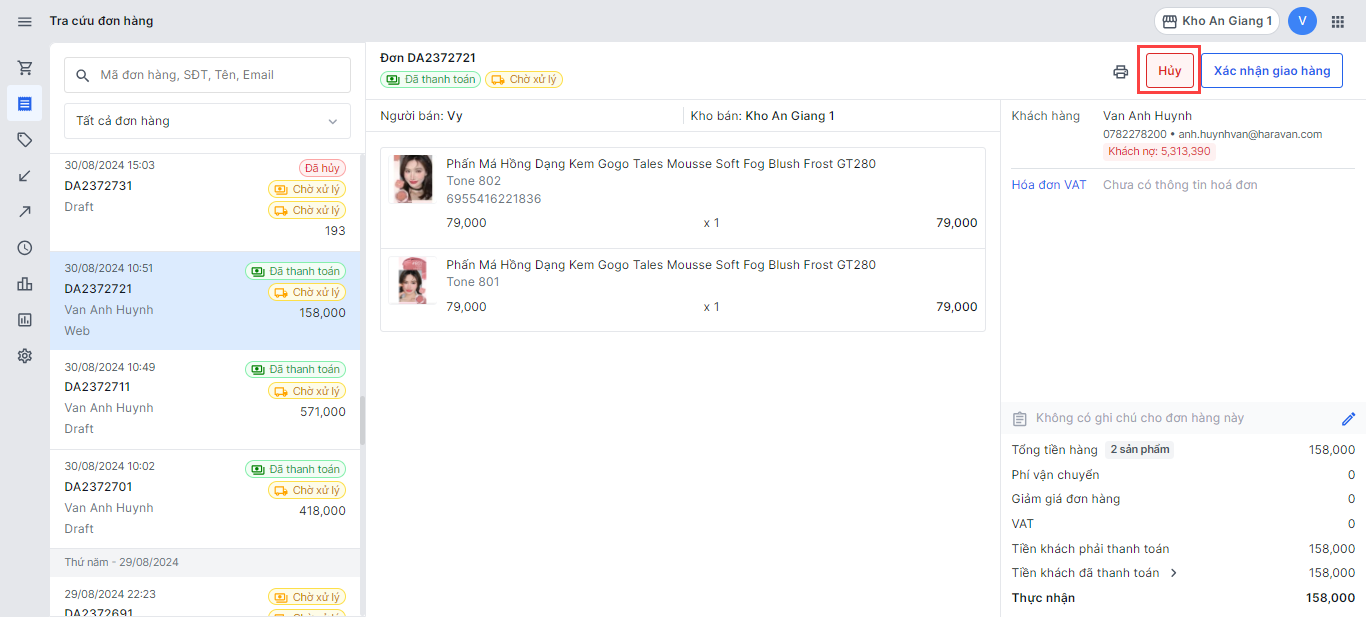
Task: Open the down-left arrow sidebar icon
Action: (25, 176)
